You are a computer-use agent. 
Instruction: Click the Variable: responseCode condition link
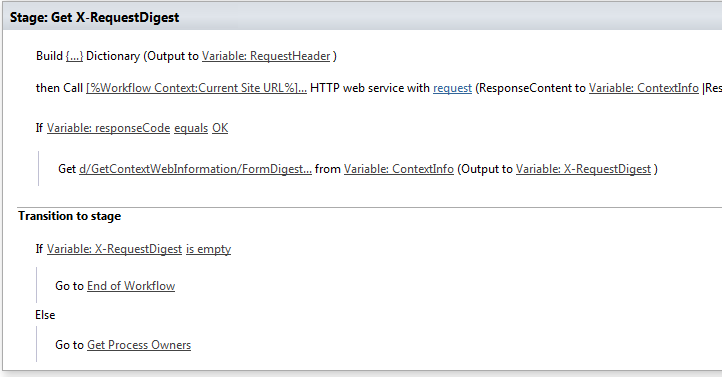[x=108, y=128]
